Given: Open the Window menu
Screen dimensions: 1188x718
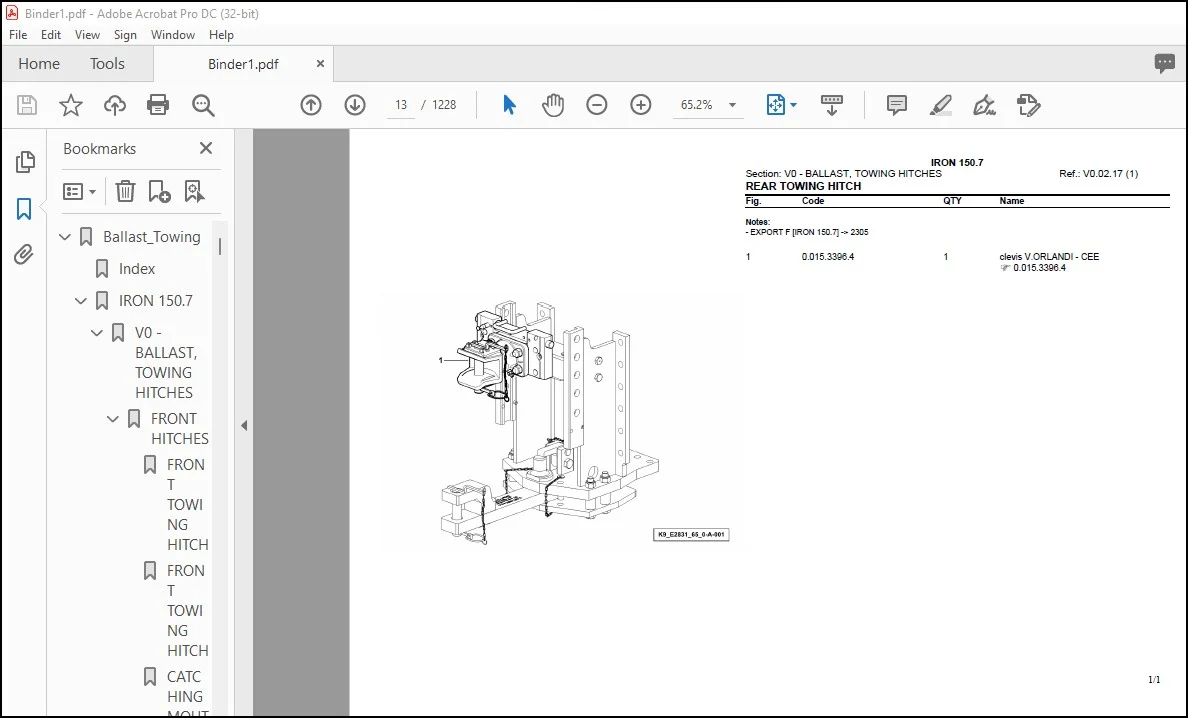Looking at the screenshot, I should click(173, 35).
